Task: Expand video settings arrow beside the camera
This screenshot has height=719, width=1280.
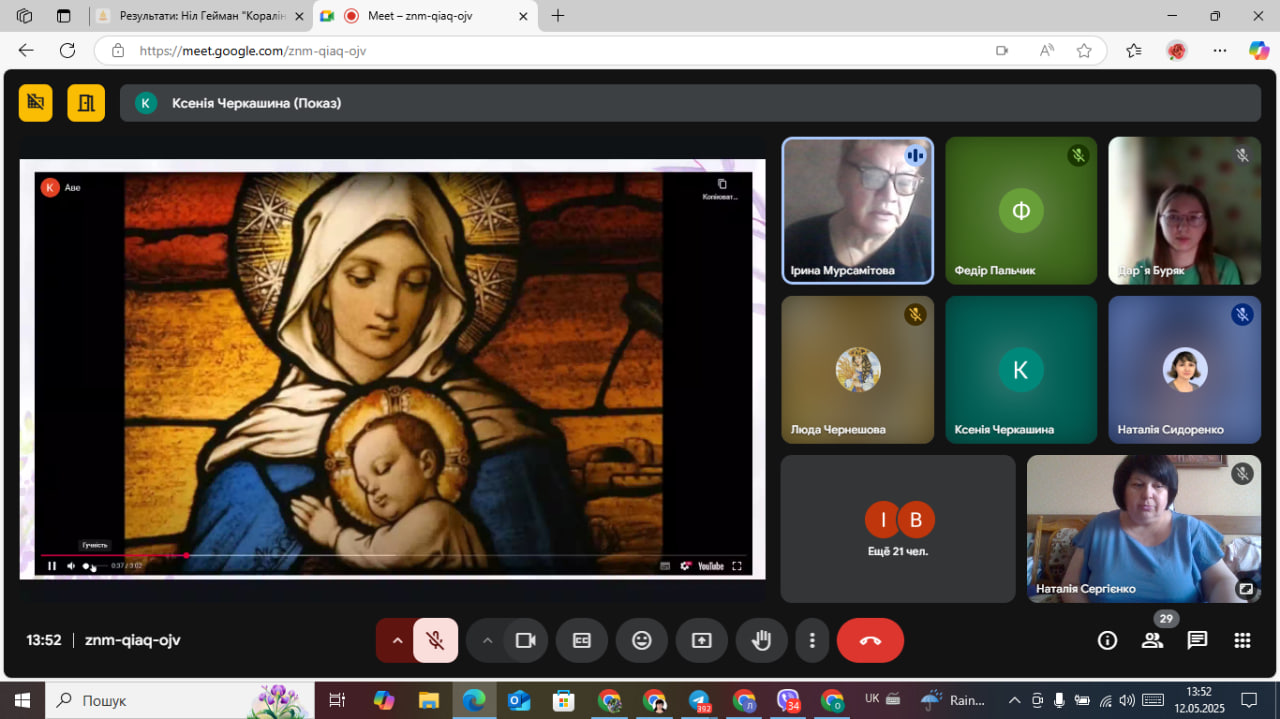Action: click(x=487, y=640)
